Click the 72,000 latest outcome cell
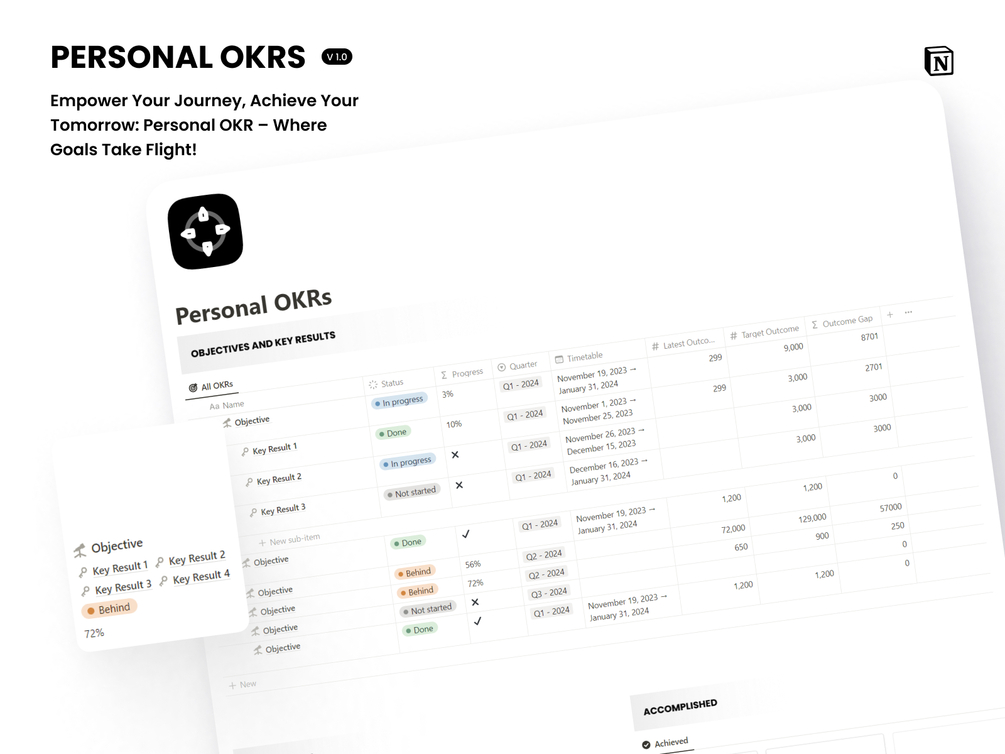Image resolution: width=1005 pixels, height=754 pixels. pyautogui.click(x=733, y=529)
